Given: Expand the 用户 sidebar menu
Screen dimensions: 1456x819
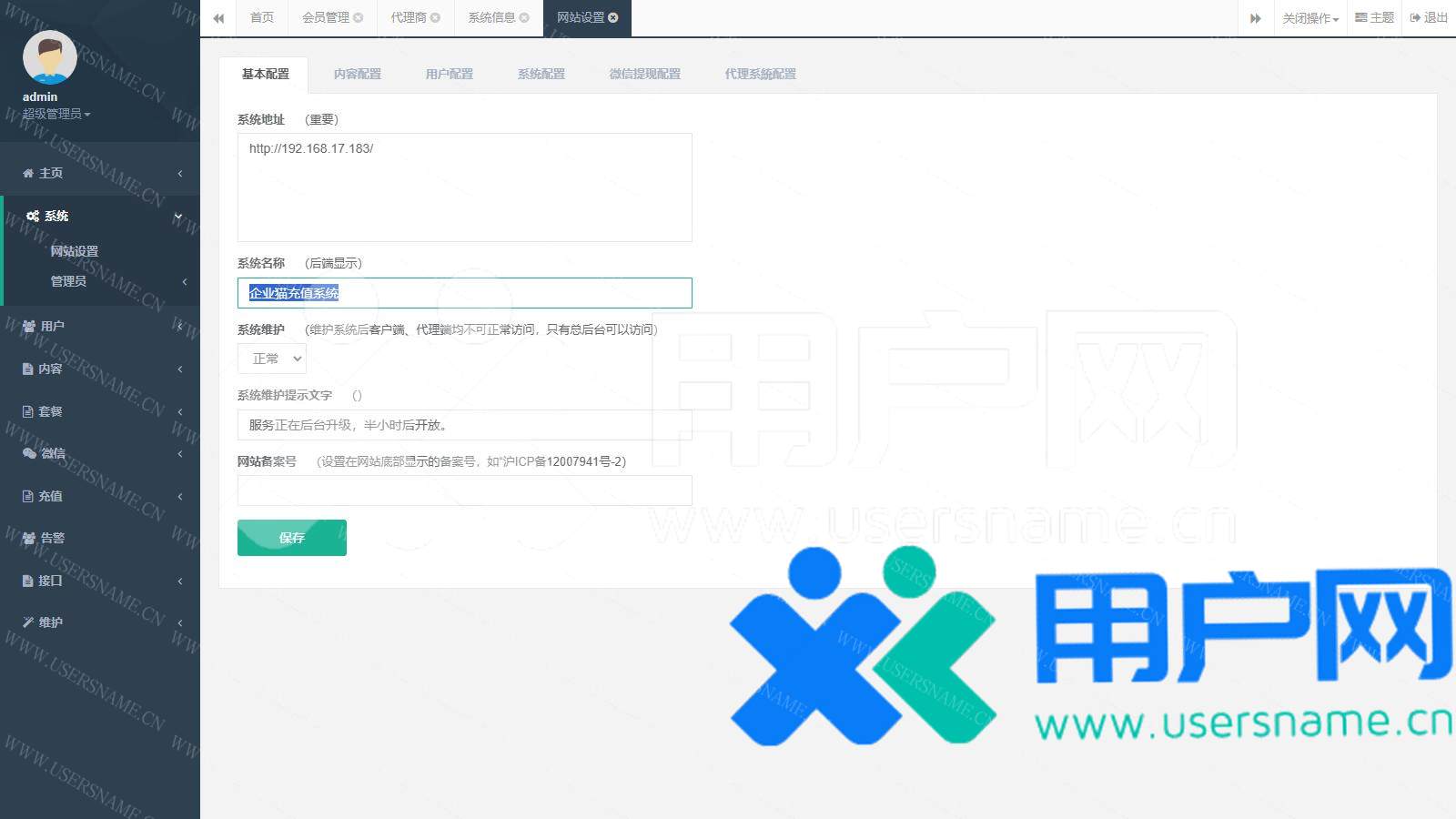Looking at the screenshot, I should click(100, 326).
